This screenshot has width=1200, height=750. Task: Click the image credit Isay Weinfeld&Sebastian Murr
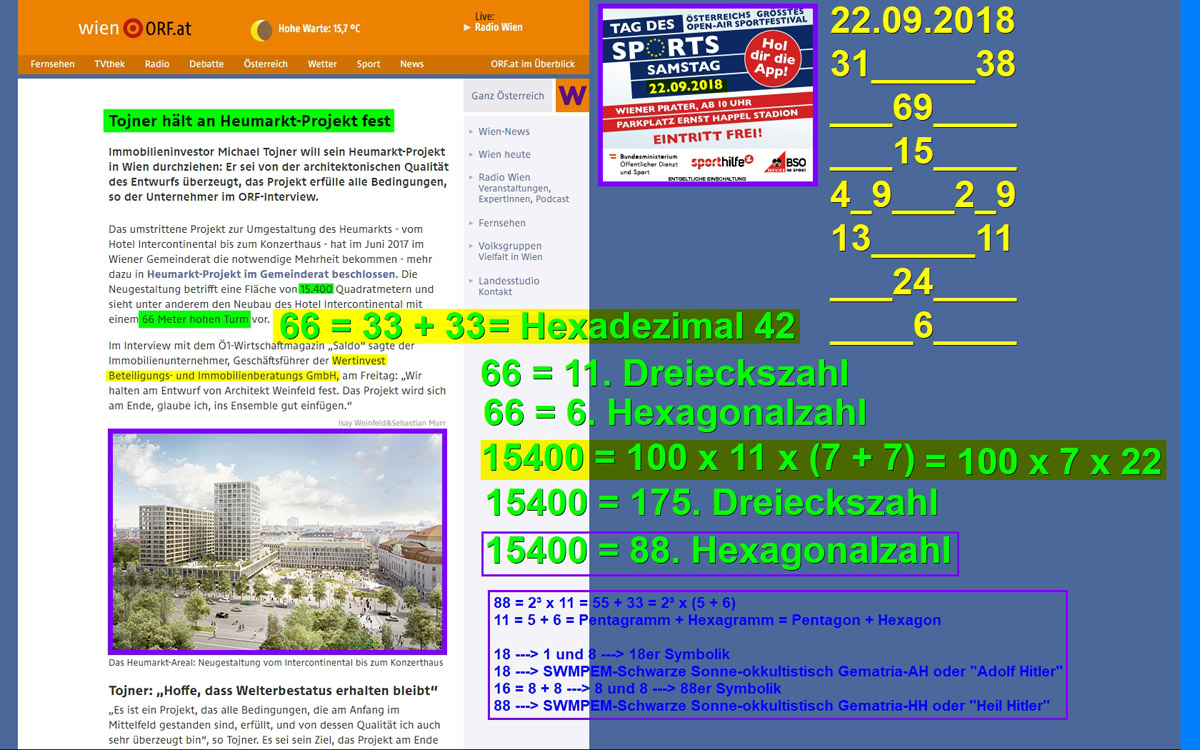393,424
